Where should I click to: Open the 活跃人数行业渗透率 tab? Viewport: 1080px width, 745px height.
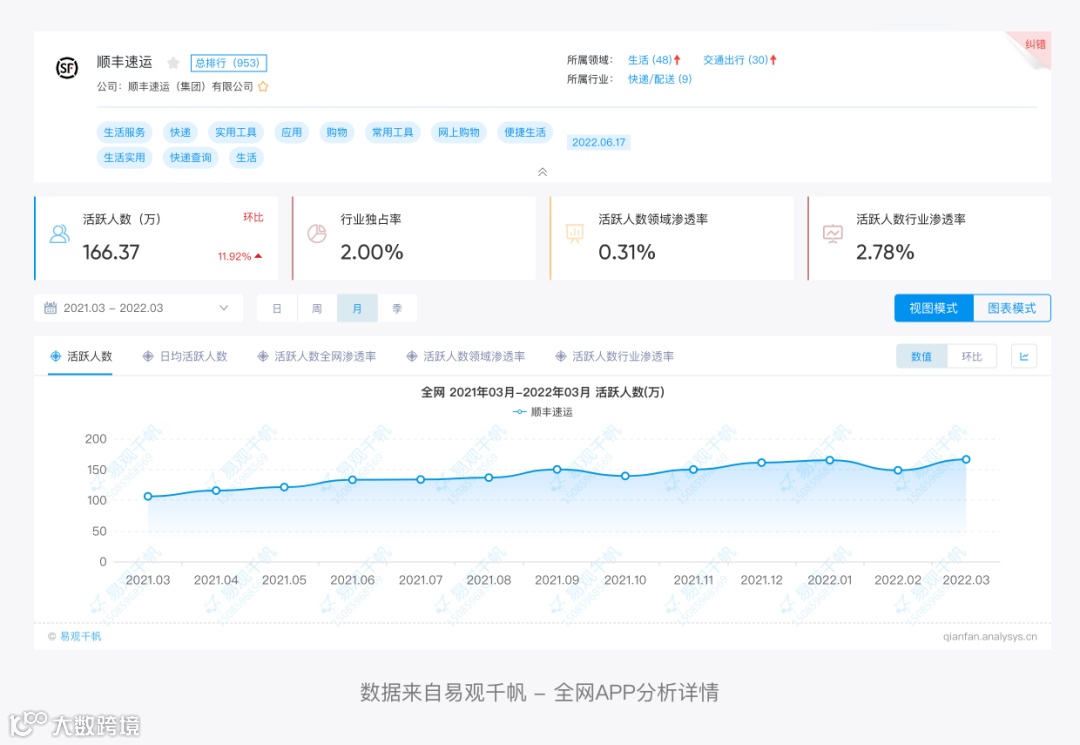614,356
